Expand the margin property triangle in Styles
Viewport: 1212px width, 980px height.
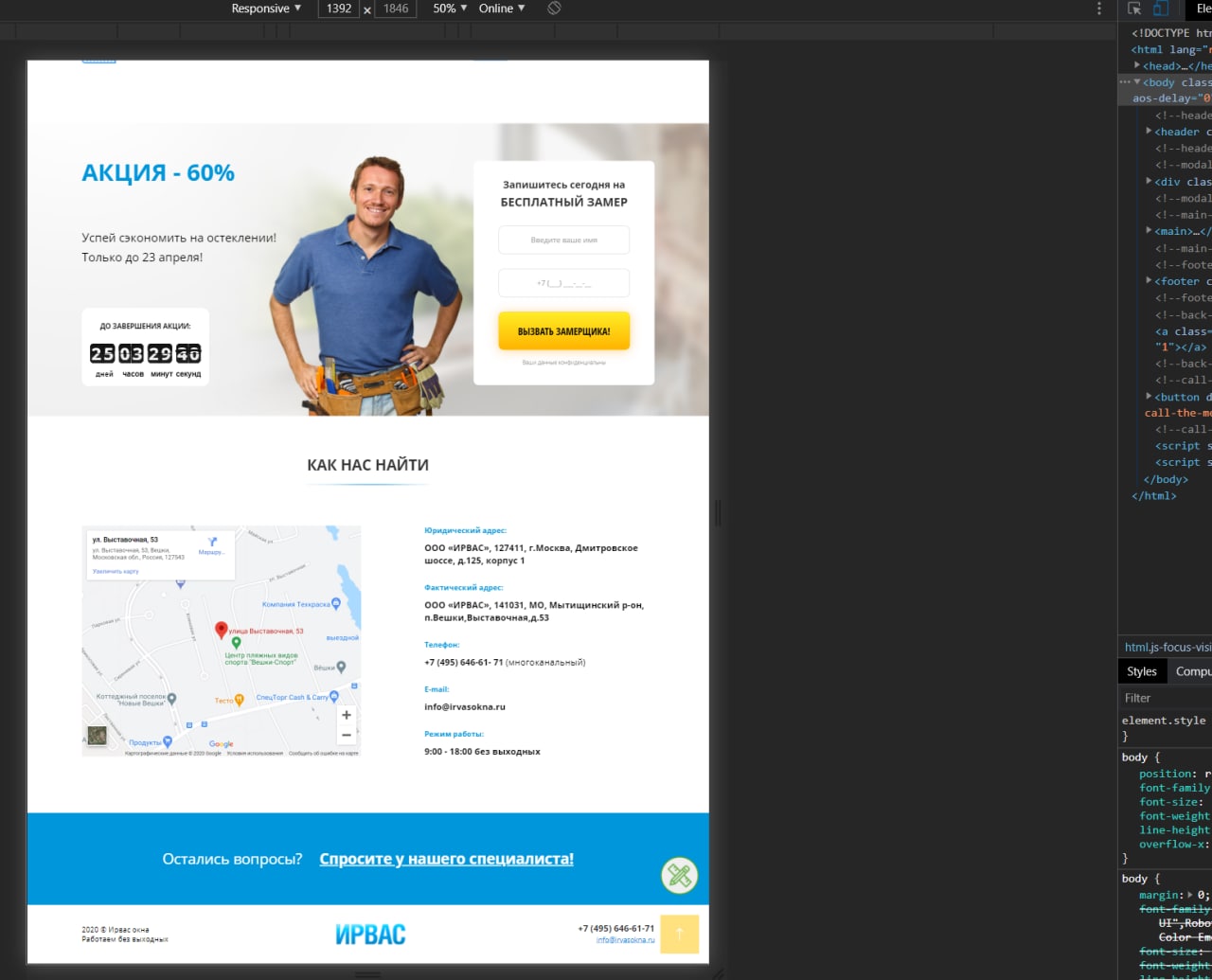pyautogui.click(x=1191, y=895)
